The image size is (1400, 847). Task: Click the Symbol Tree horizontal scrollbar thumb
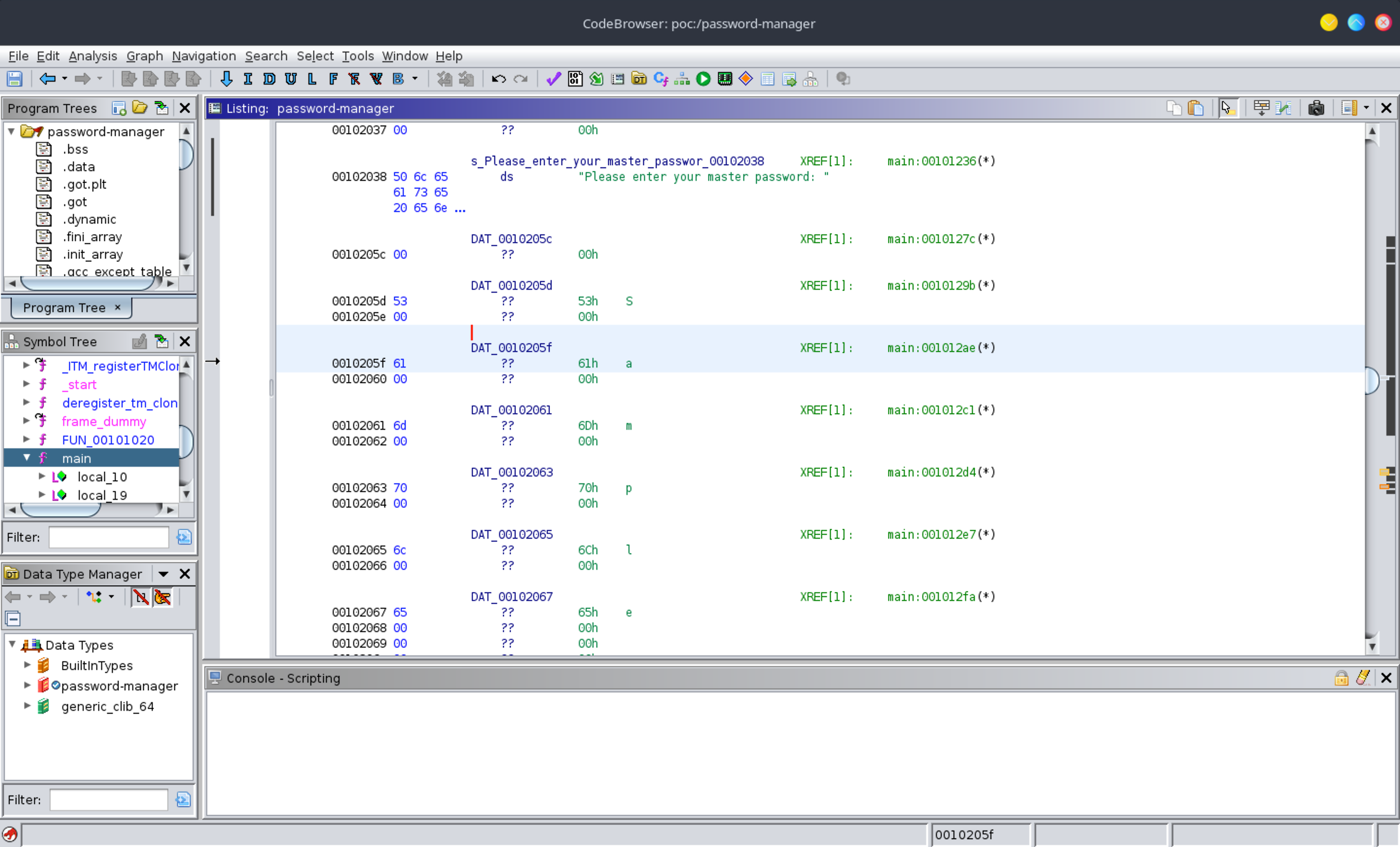tap(60, 510)
